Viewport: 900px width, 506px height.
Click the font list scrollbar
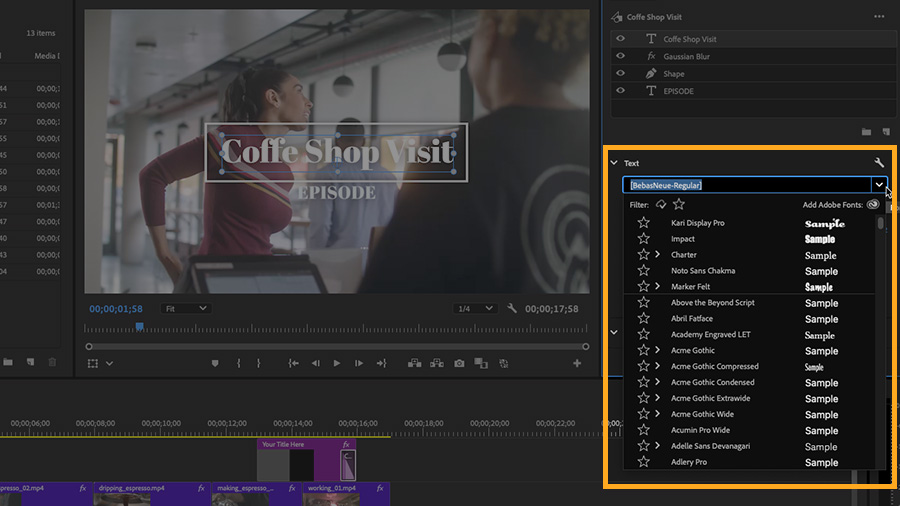click(x=880, y=224)
